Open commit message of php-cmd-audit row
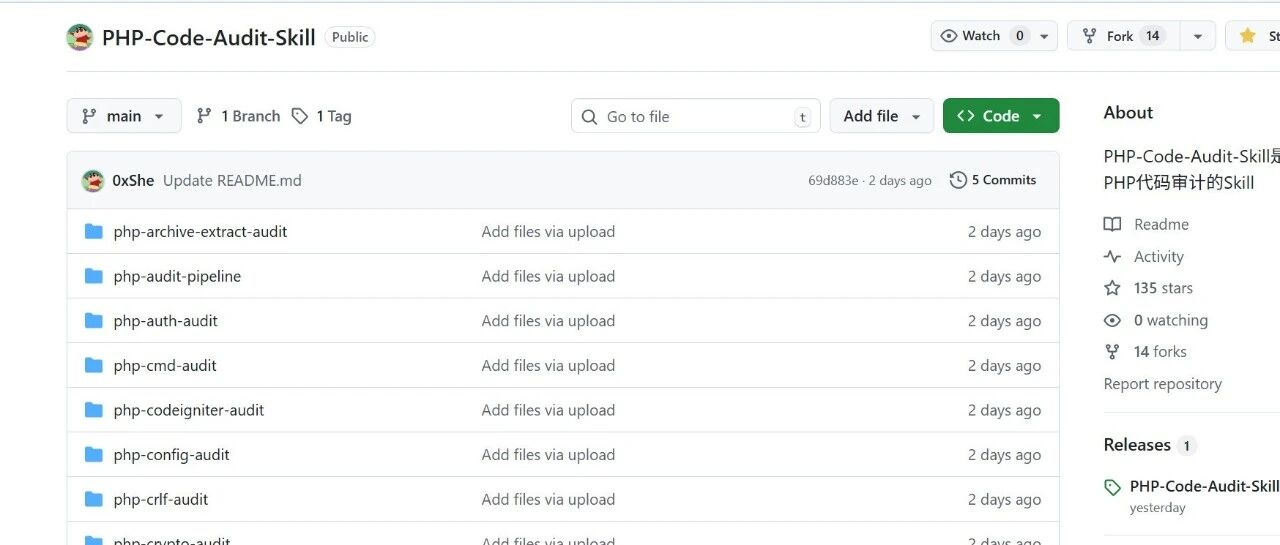The height and width of the screenshot is (545, 1280). click(x=548, y=365)
